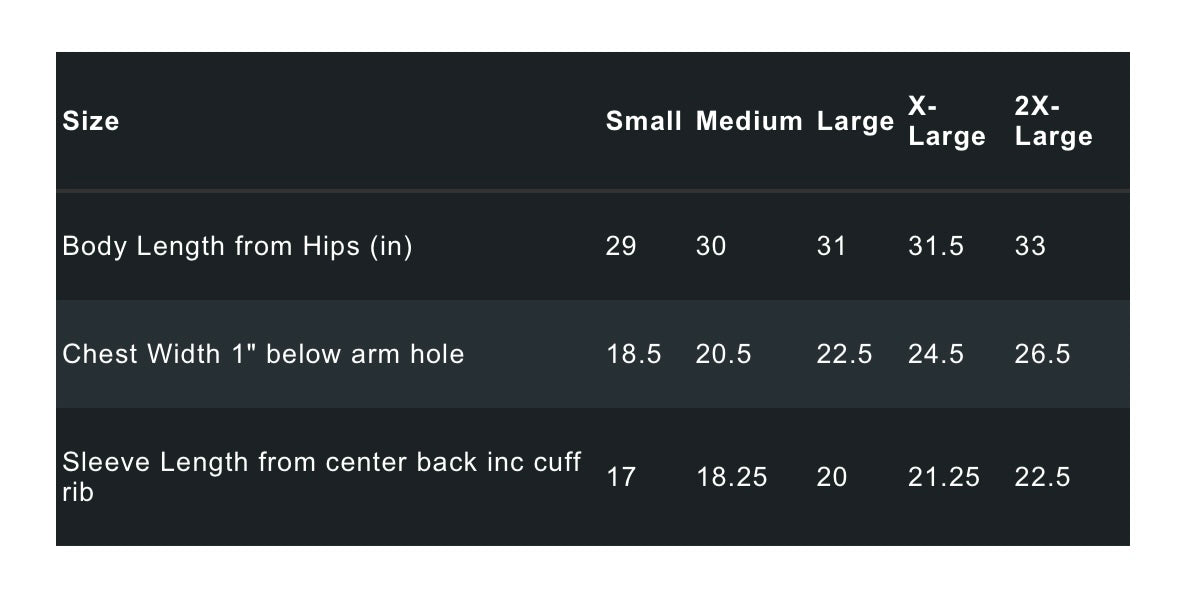Click X-Large sleeve length value 21.25

click(x=943, y=477)
